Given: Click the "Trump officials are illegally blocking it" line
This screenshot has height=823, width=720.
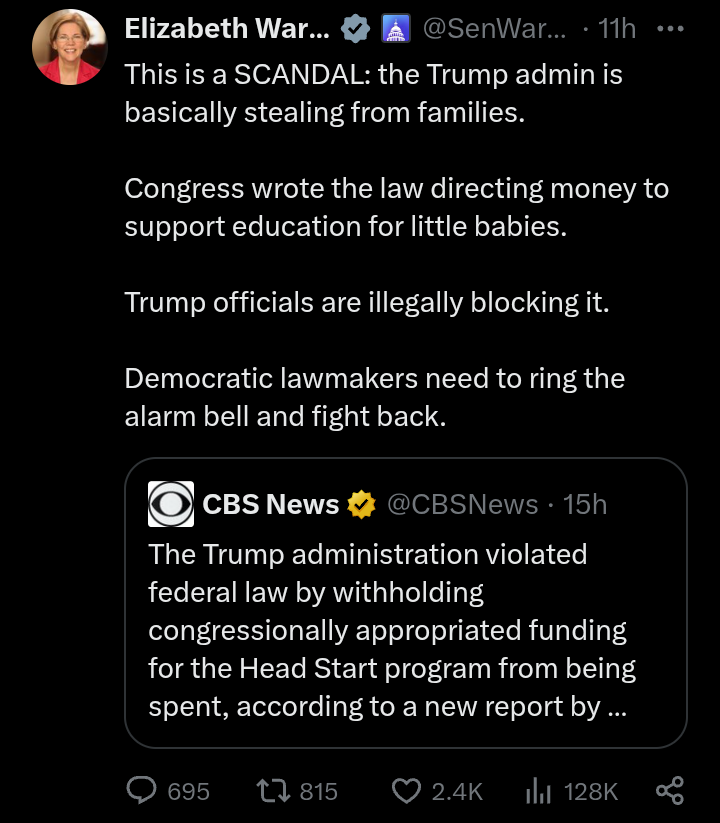Looking at the screenshot, I should click(x=366, y=302).
